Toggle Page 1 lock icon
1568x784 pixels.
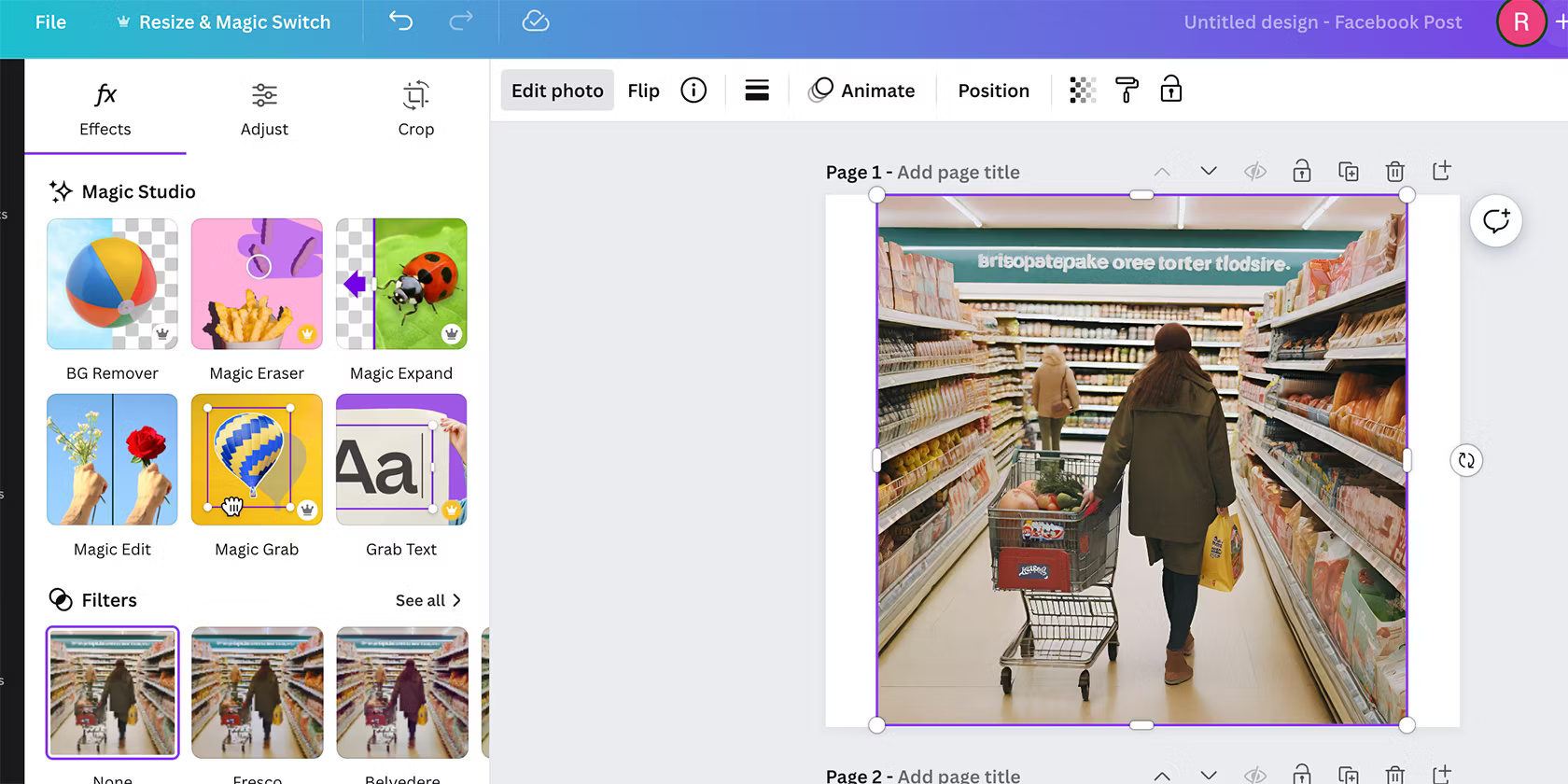tap(1301, 172)
